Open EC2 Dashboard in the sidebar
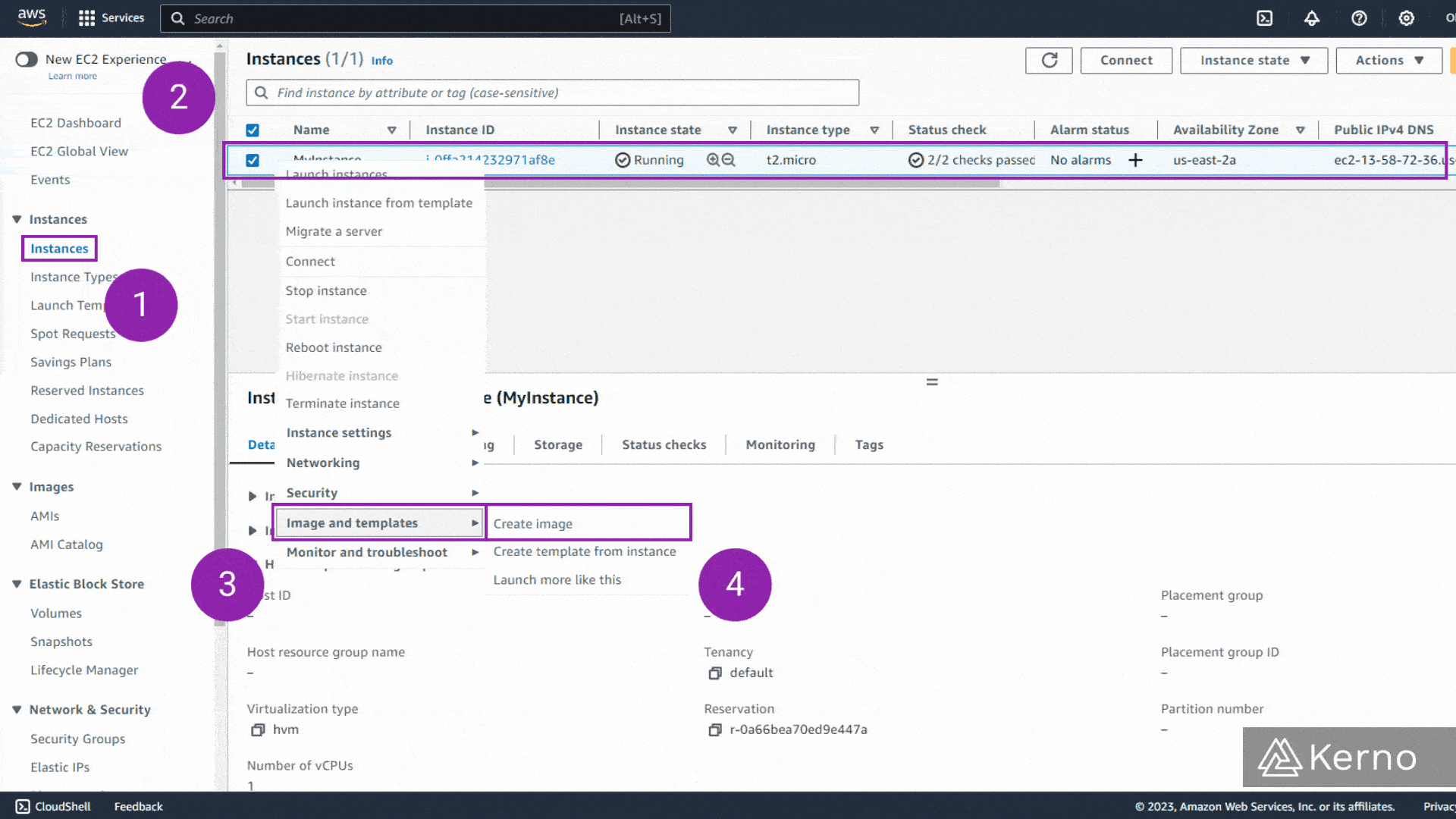Screen dimensions: 1456x819 point(76,123)
